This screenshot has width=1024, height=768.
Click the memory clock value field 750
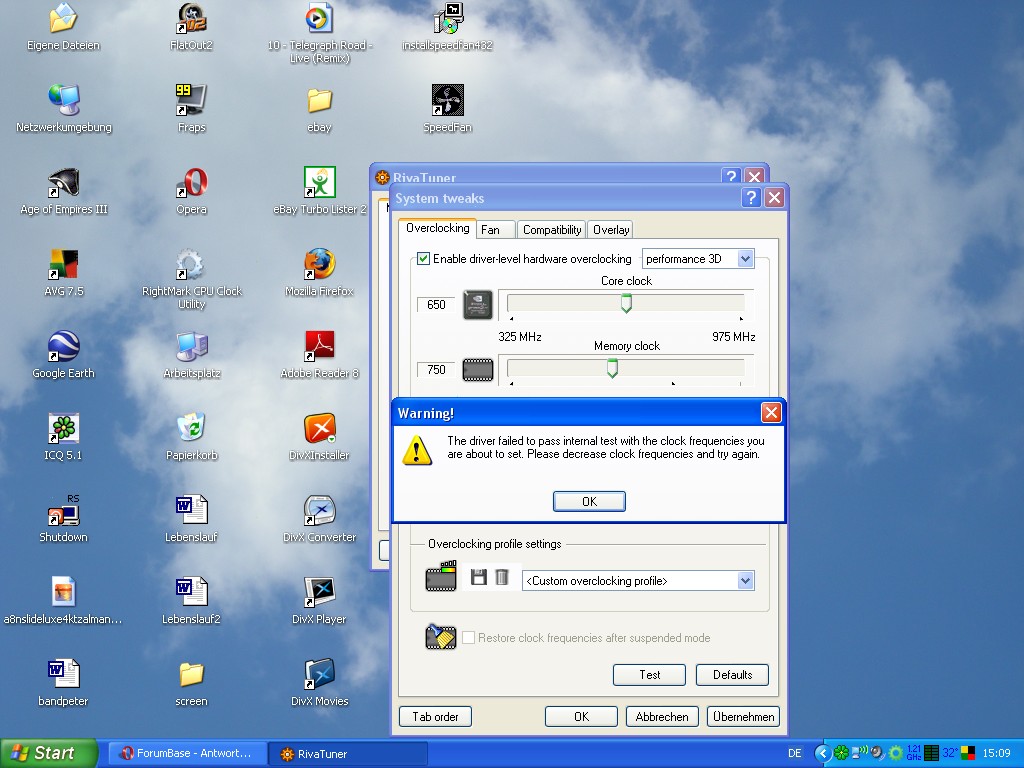(x=436, y=370)
